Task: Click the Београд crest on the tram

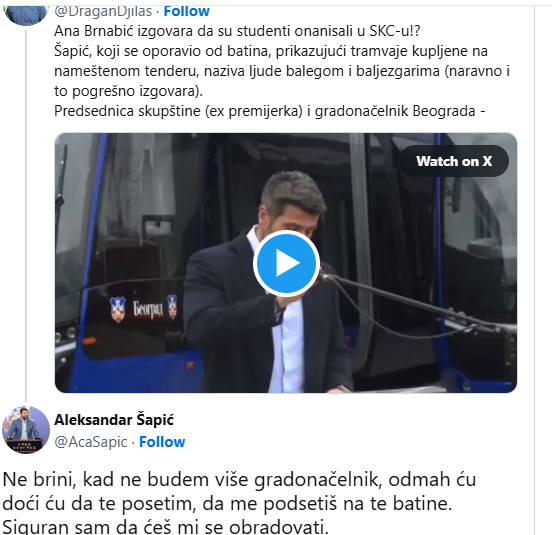Action: pos(144,307)
